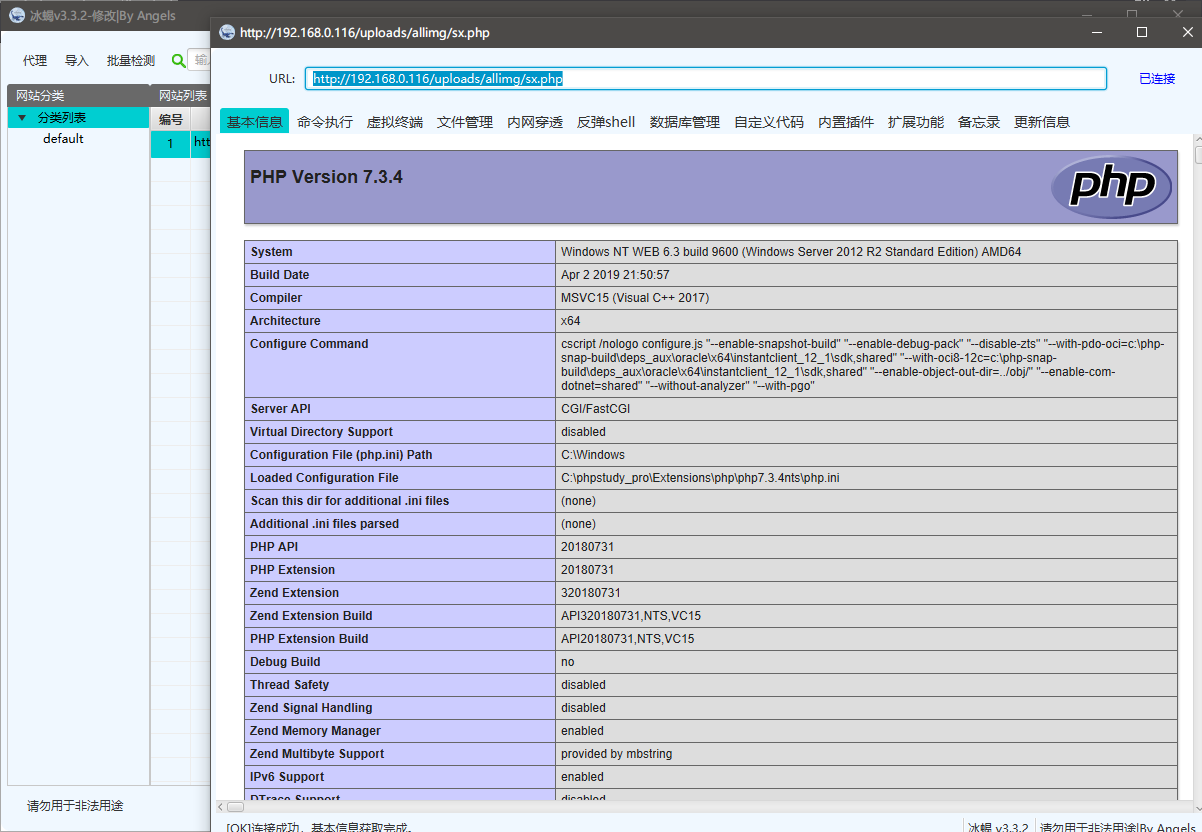Screen dimensions: 1202x832
Task: Click the System row label
Action: point(271,252)
